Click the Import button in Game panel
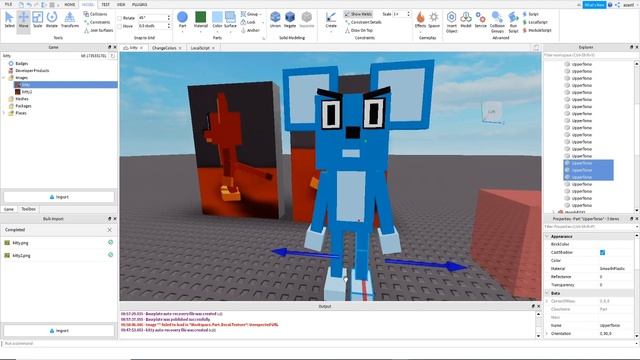This screenshot has height=360, width=640. point(59,197)
